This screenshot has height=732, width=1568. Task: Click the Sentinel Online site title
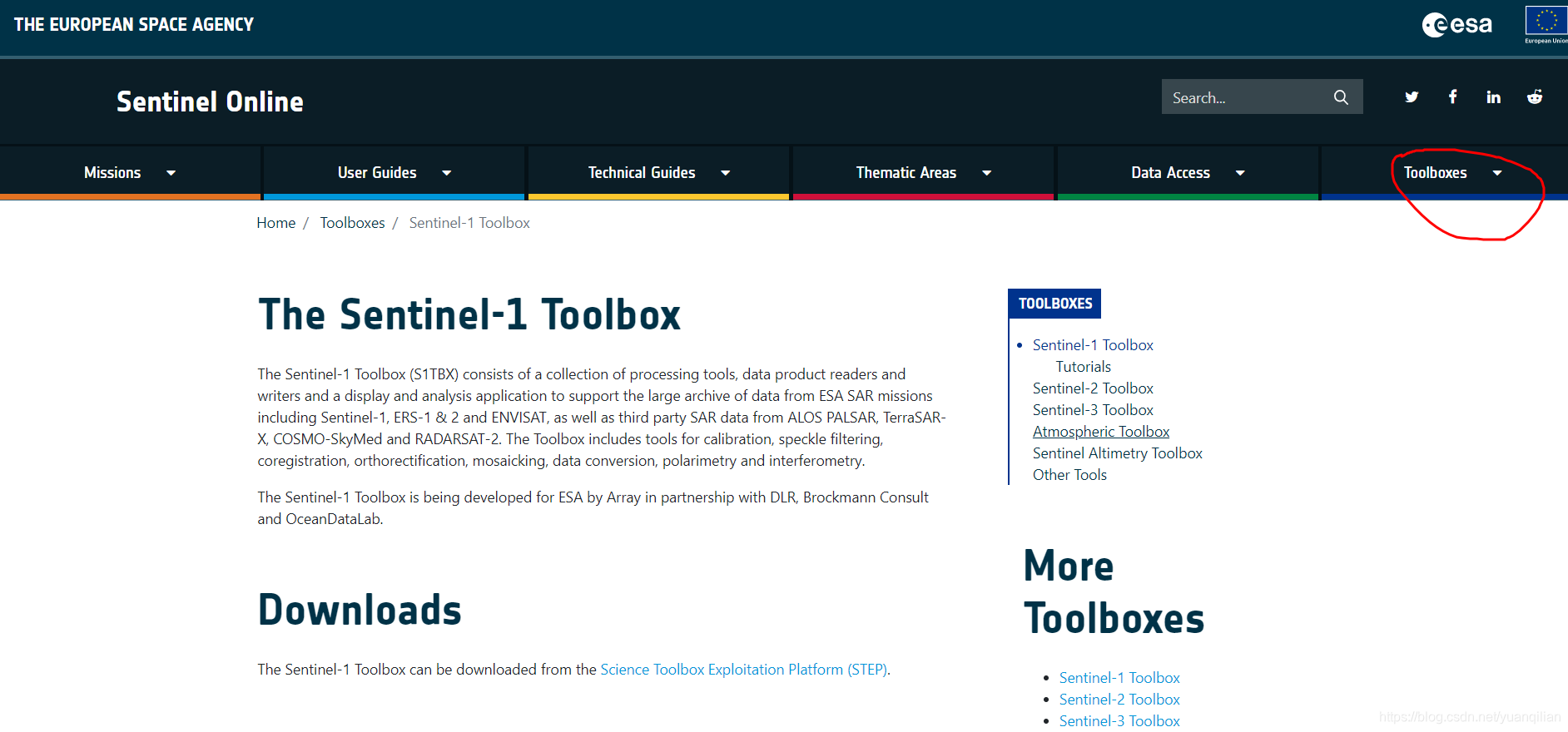click(x=210, y=101)
